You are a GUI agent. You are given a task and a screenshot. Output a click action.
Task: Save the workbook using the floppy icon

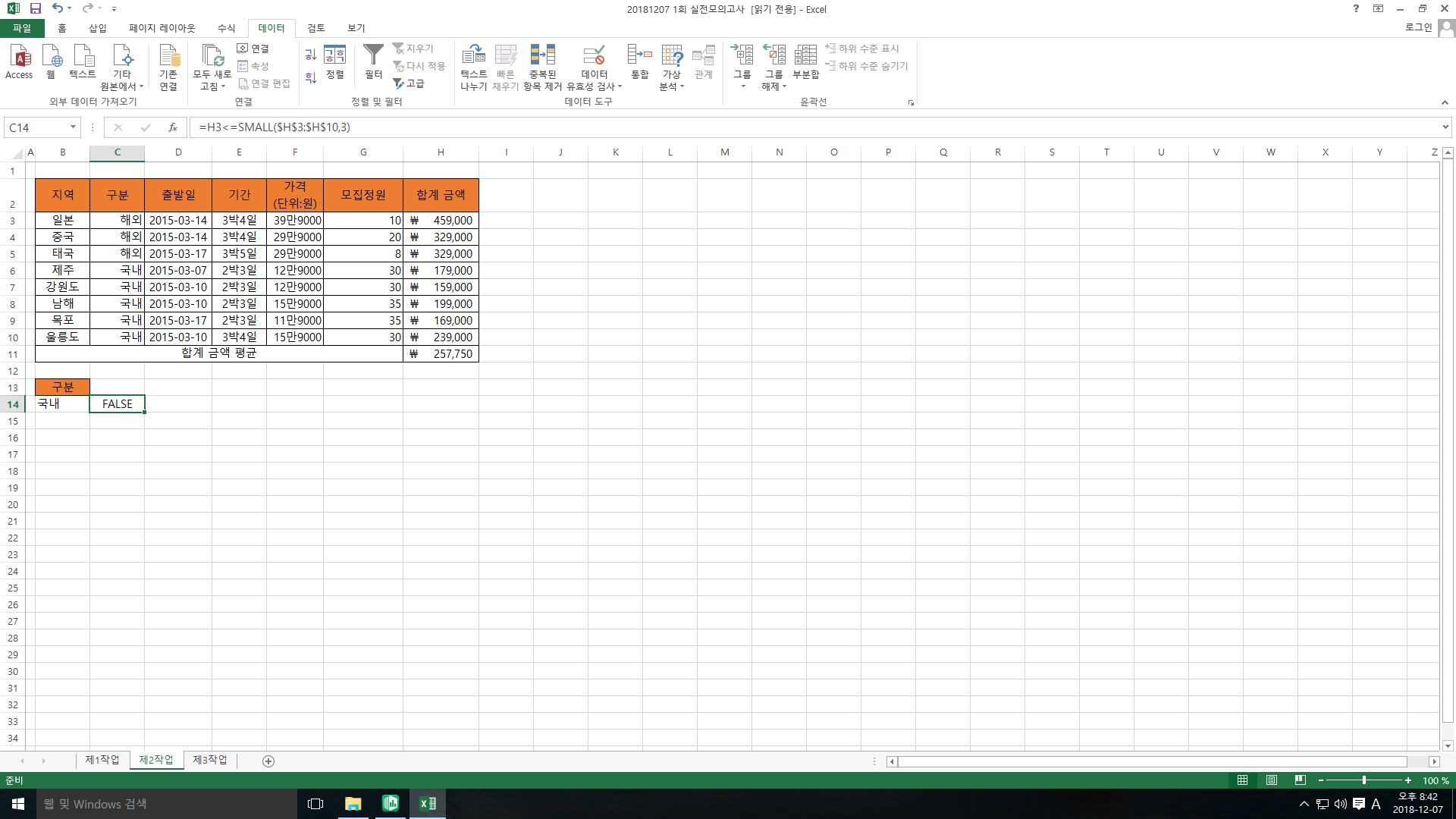36,8
